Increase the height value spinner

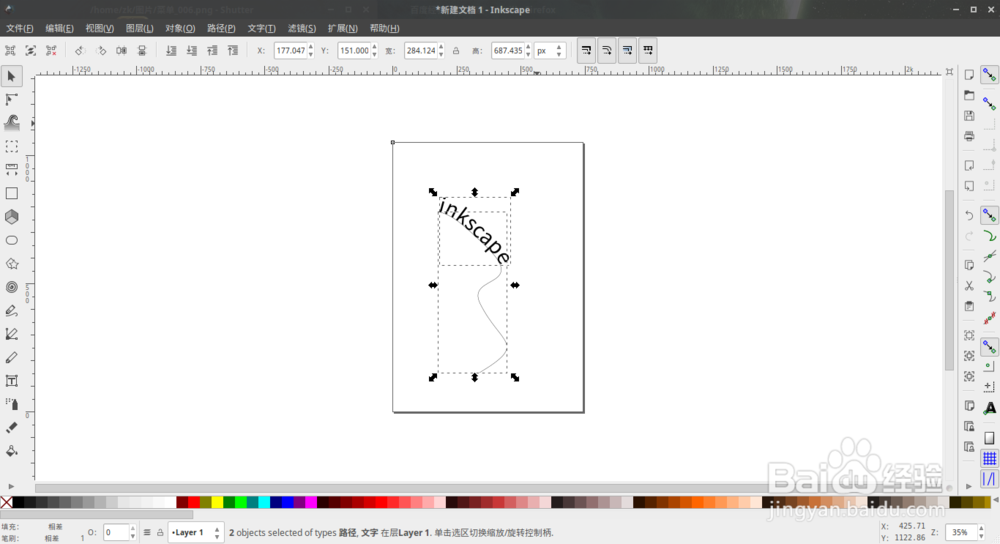click(x=528, y=47)
